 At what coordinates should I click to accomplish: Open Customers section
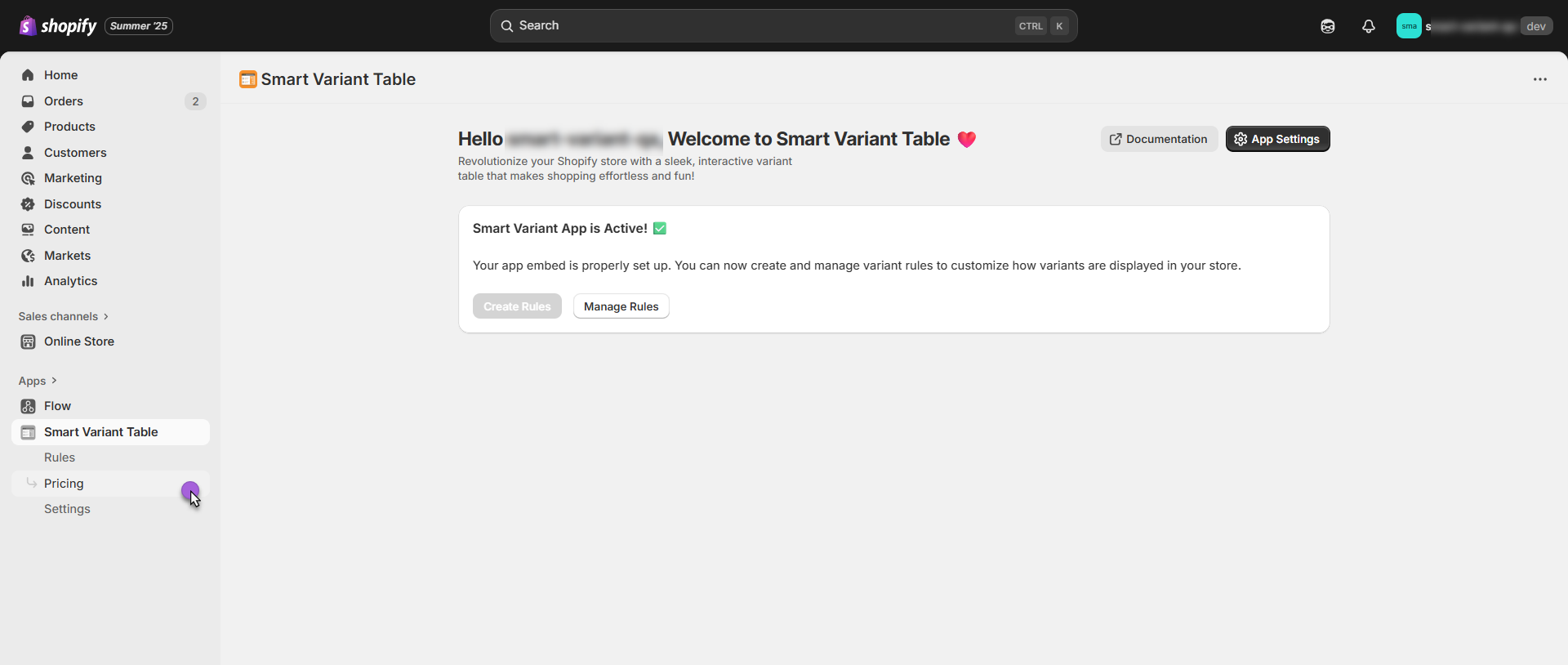coord(75,153)
